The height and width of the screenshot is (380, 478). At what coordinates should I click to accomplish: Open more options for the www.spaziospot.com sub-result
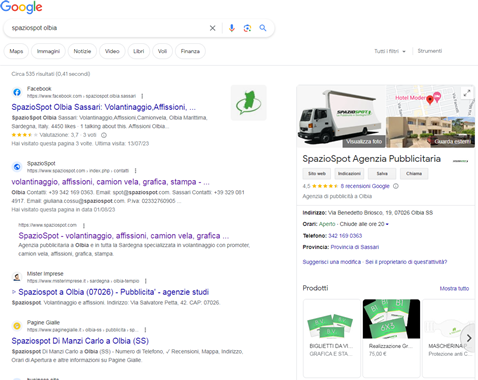pyautogui.click(x=84, y=225)
